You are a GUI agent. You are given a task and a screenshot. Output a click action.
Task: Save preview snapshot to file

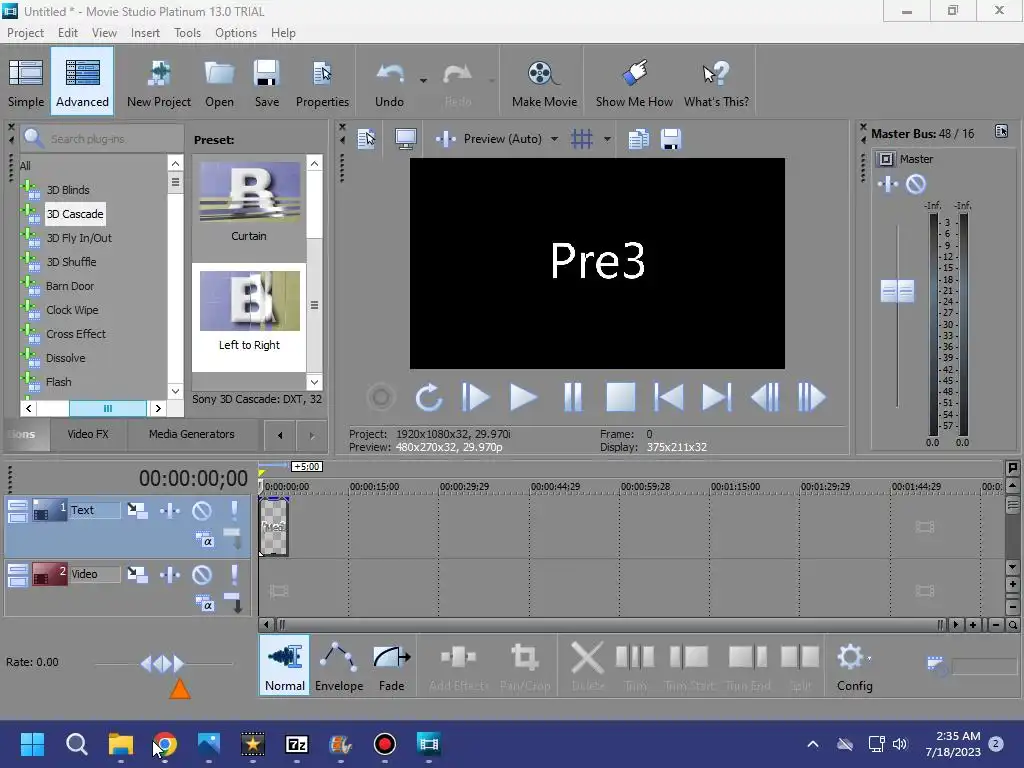pyautogui.click(x=671, y=138)
